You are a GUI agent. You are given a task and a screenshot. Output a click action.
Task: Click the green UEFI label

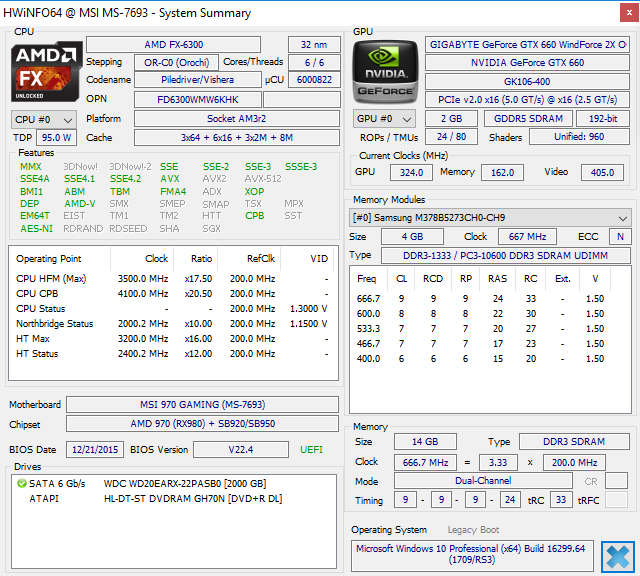tap(311, 450)
